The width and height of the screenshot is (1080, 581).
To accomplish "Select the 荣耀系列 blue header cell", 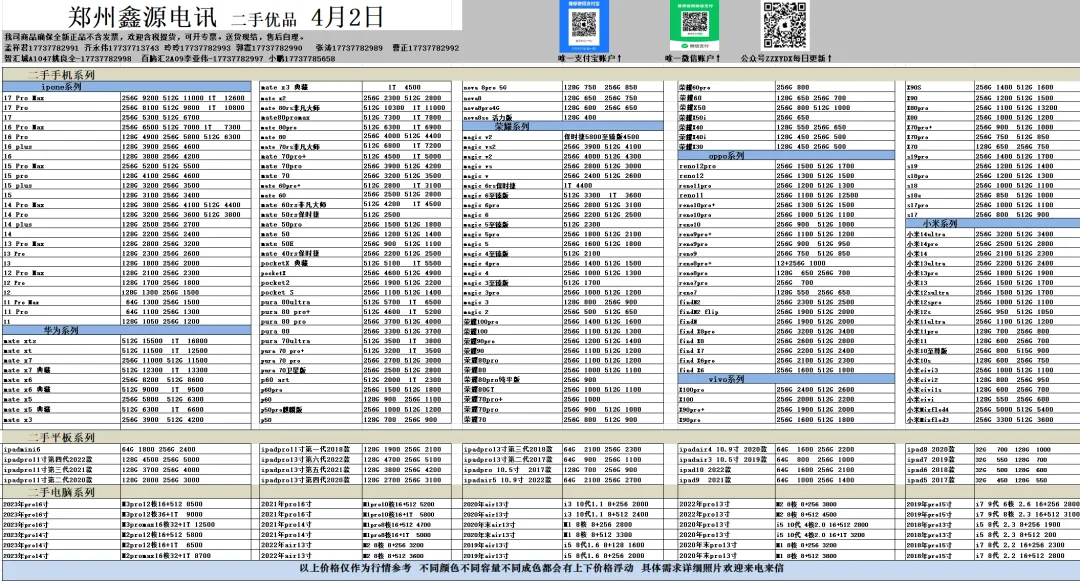I will click(562, 126).
